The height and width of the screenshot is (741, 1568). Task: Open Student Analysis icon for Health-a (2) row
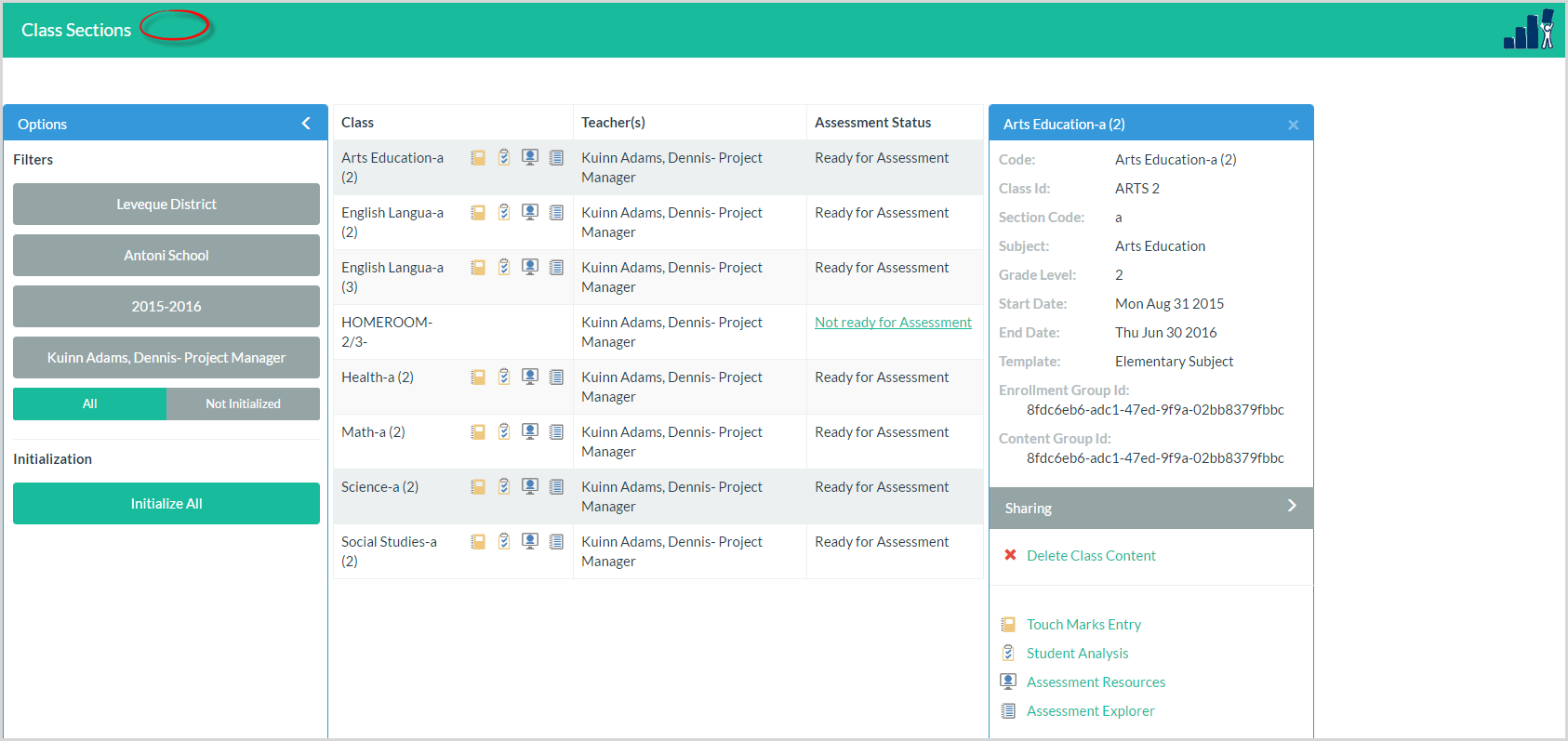504,377
